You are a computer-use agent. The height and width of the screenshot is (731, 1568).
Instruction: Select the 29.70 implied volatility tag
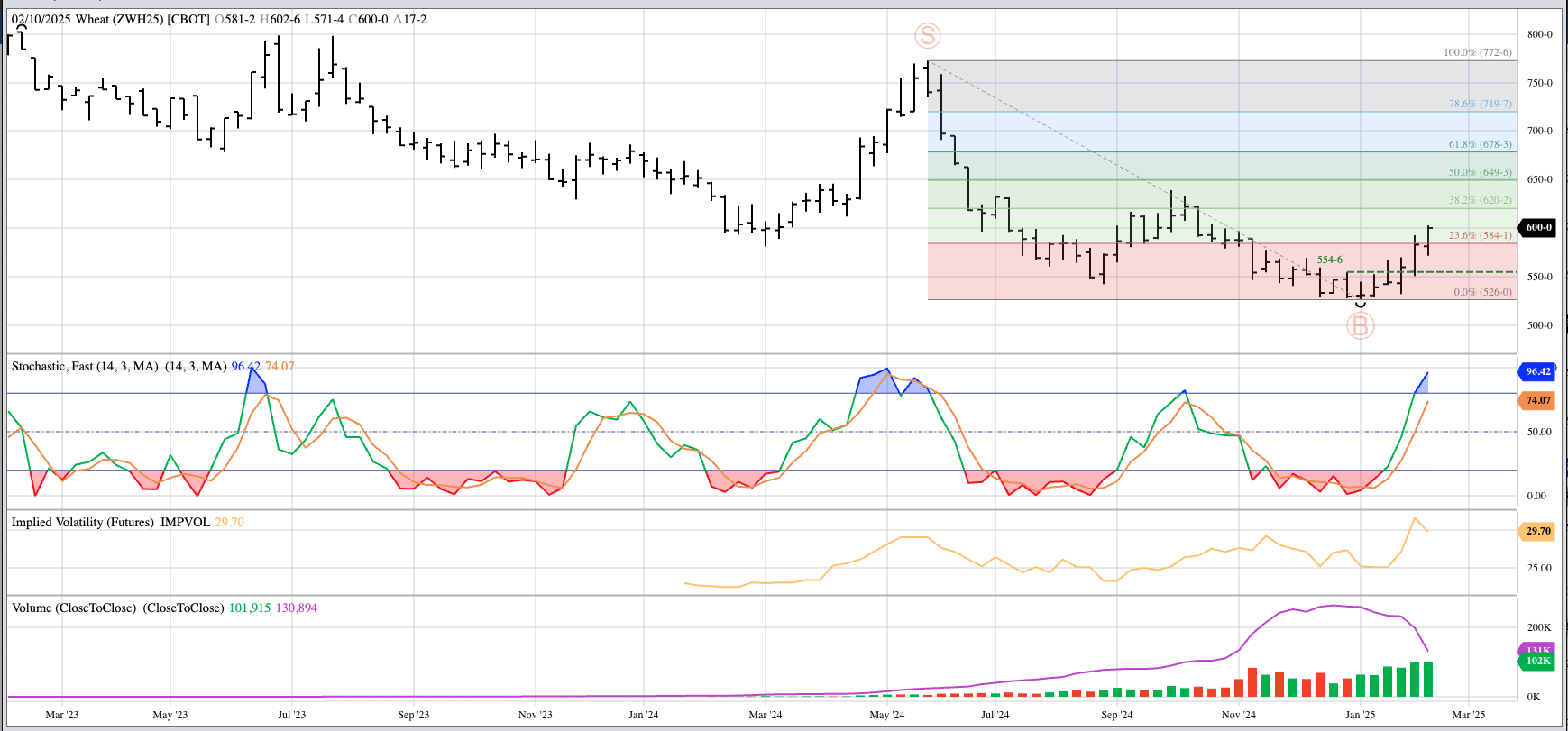click(1537, 531)
